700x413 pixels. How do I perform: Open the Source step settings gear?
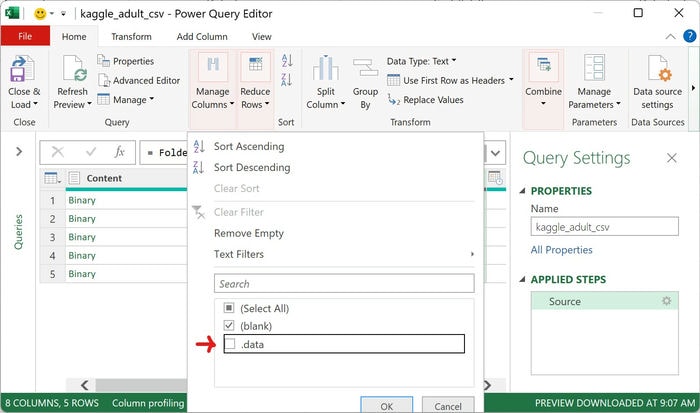coord(666,301)
